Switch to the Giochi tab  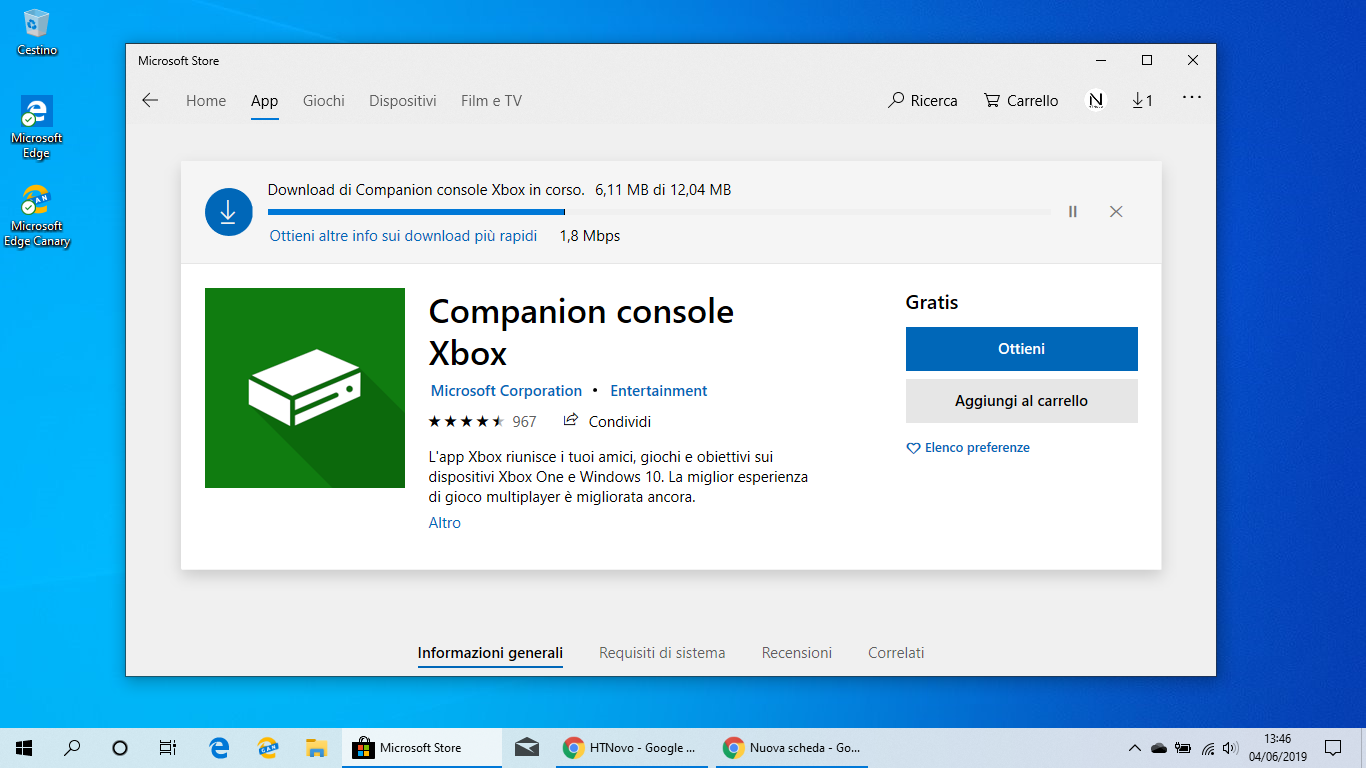pyautogui.click(x=324, y=101)
